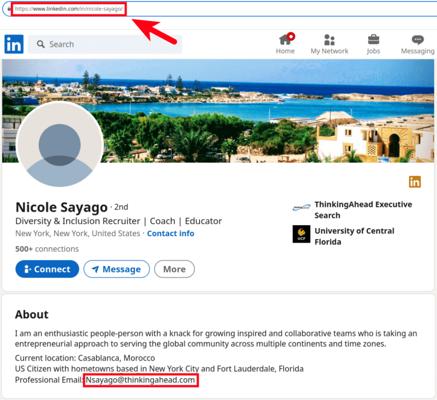Screen dimensions: 437x400
Task: Click the University of Central Florida link
Action: point(354,236)
